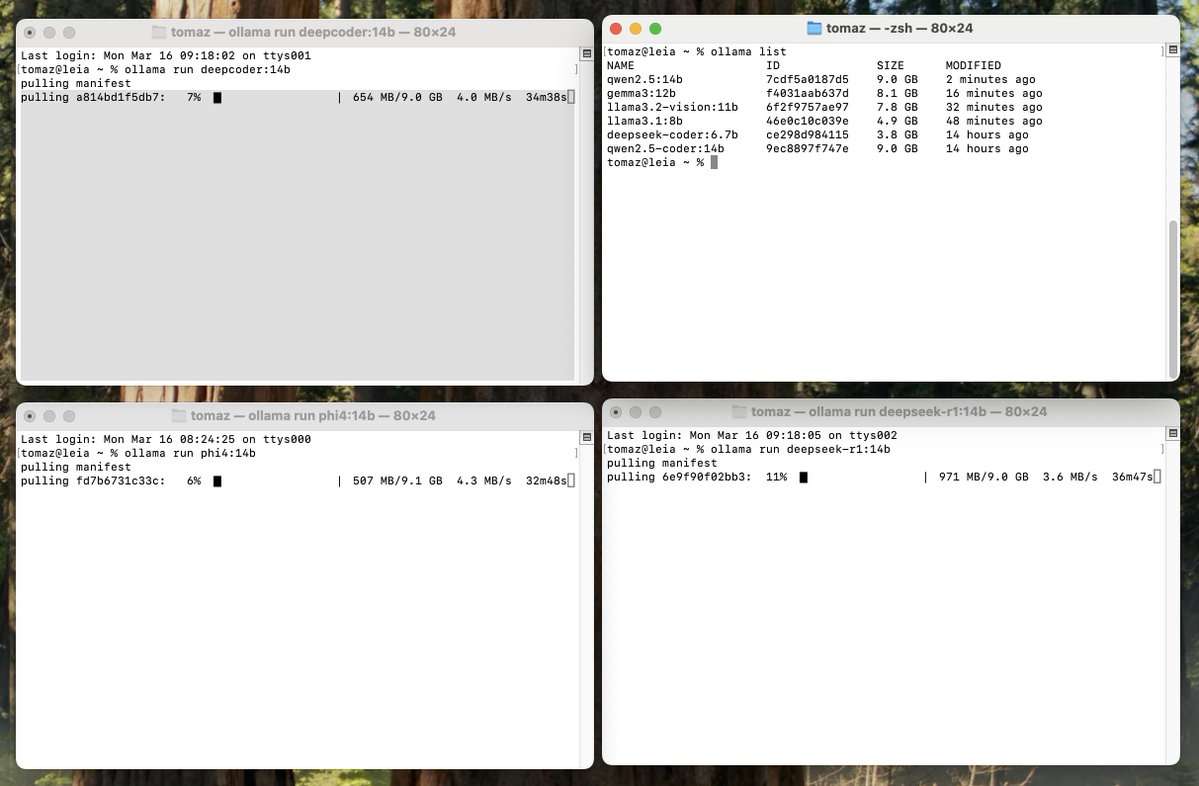The image size is (1199, 786).
Task: Click the ID 6f2f9757ae97 in the list
Action: pos(807,107)
